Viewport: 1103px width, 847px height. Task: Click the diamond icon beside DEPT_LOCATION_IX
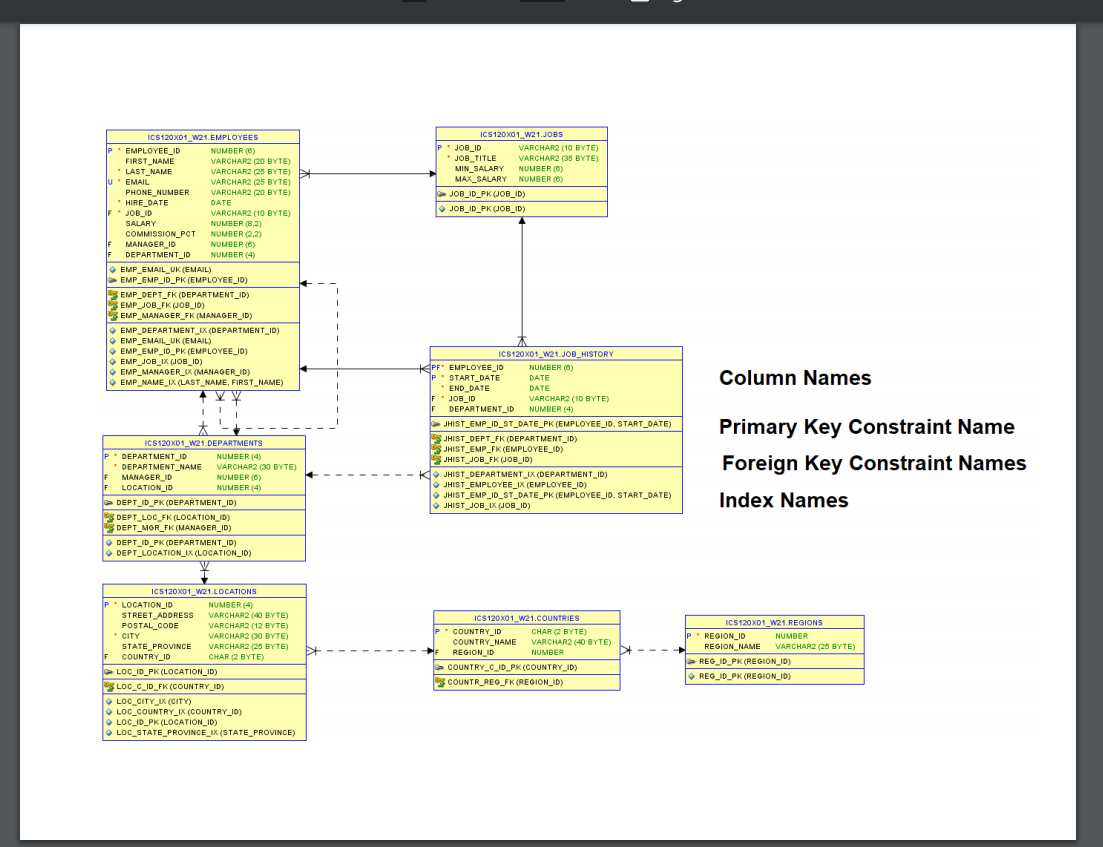pyautogui.click(x=109, y=553)
